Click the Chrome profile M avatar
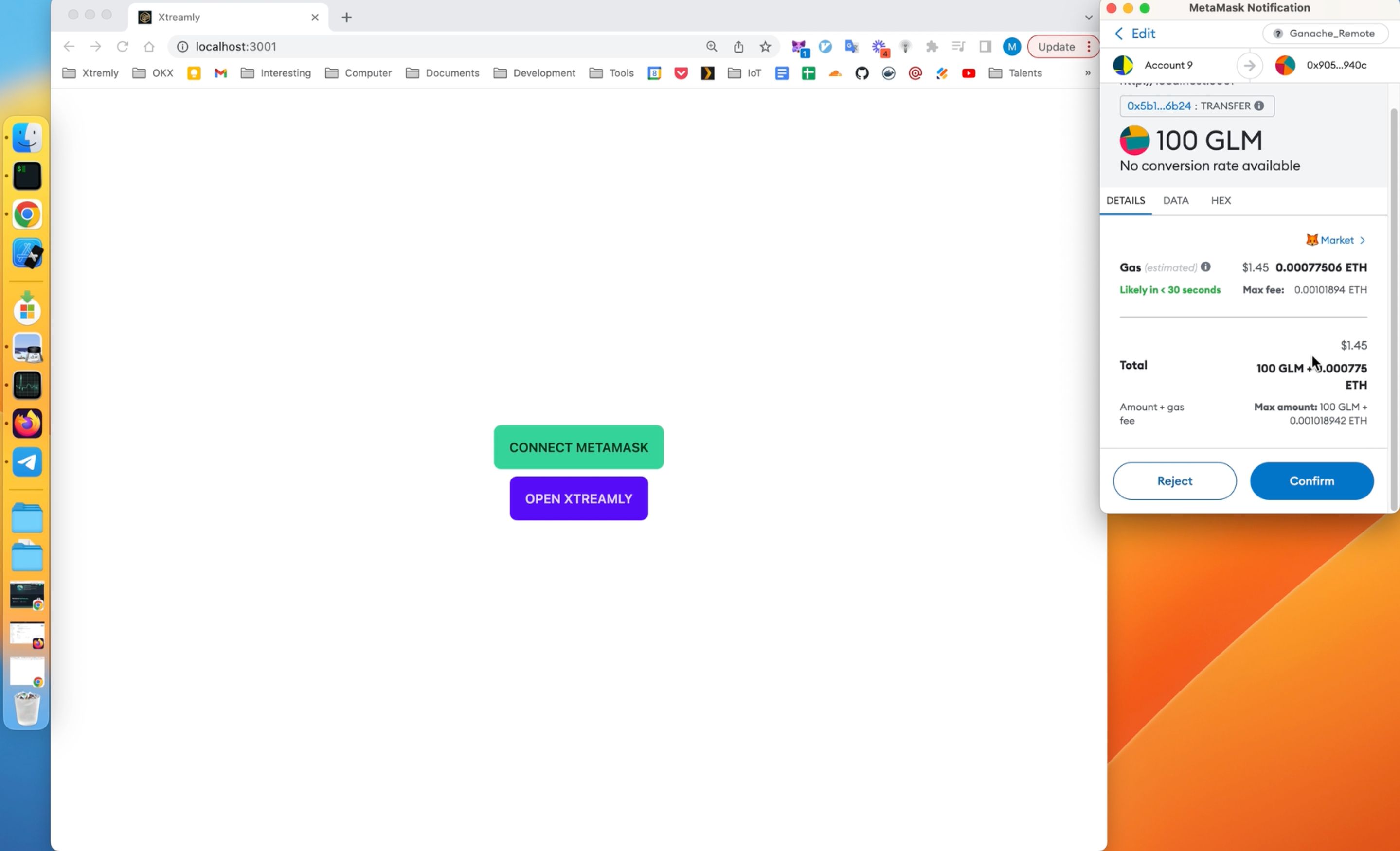The image size is (1400, 851). tap(1011, 47)
